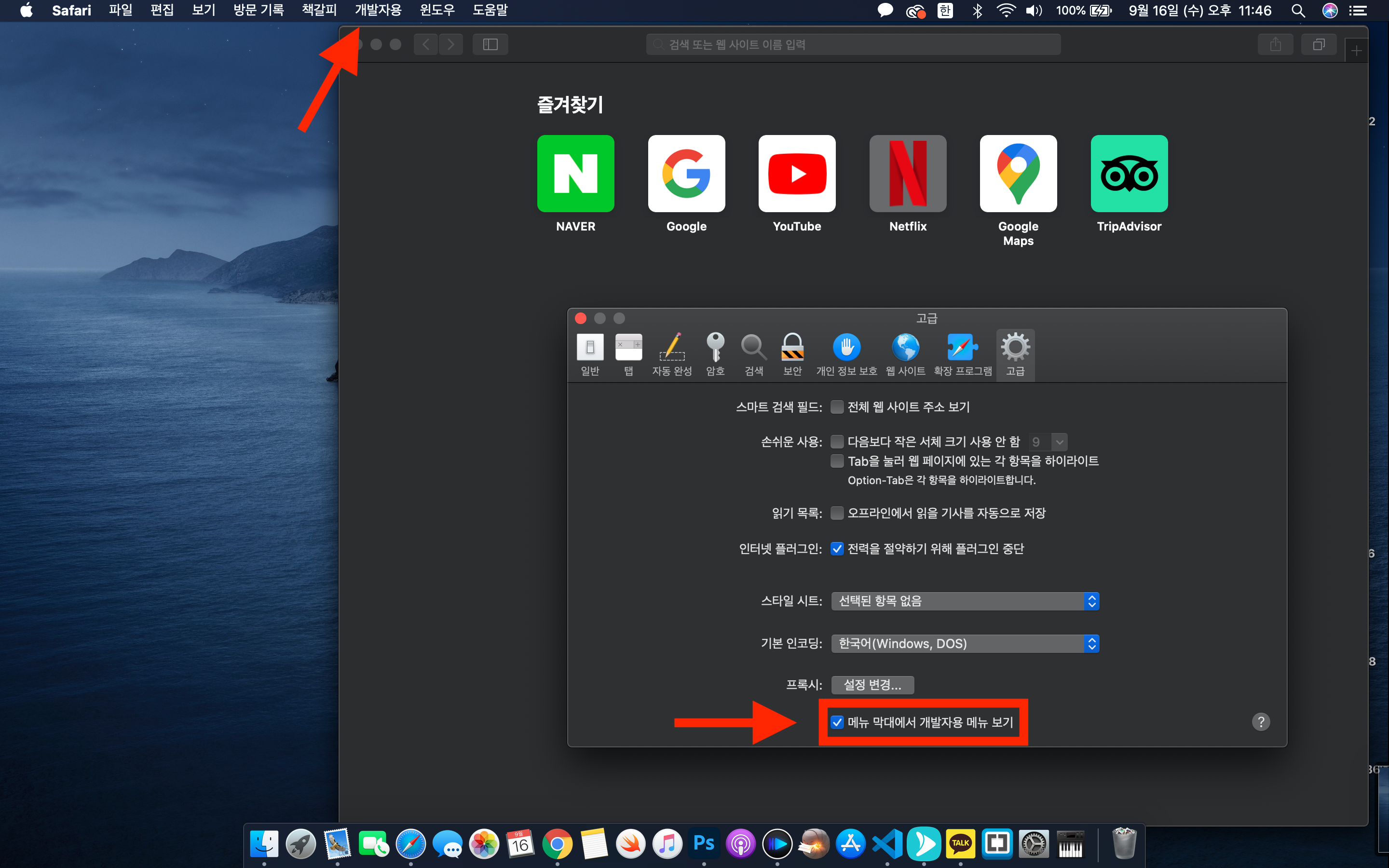Toggle the Safari sidebar button
The height and width of the screenshot is (868, 1389).
490,44
